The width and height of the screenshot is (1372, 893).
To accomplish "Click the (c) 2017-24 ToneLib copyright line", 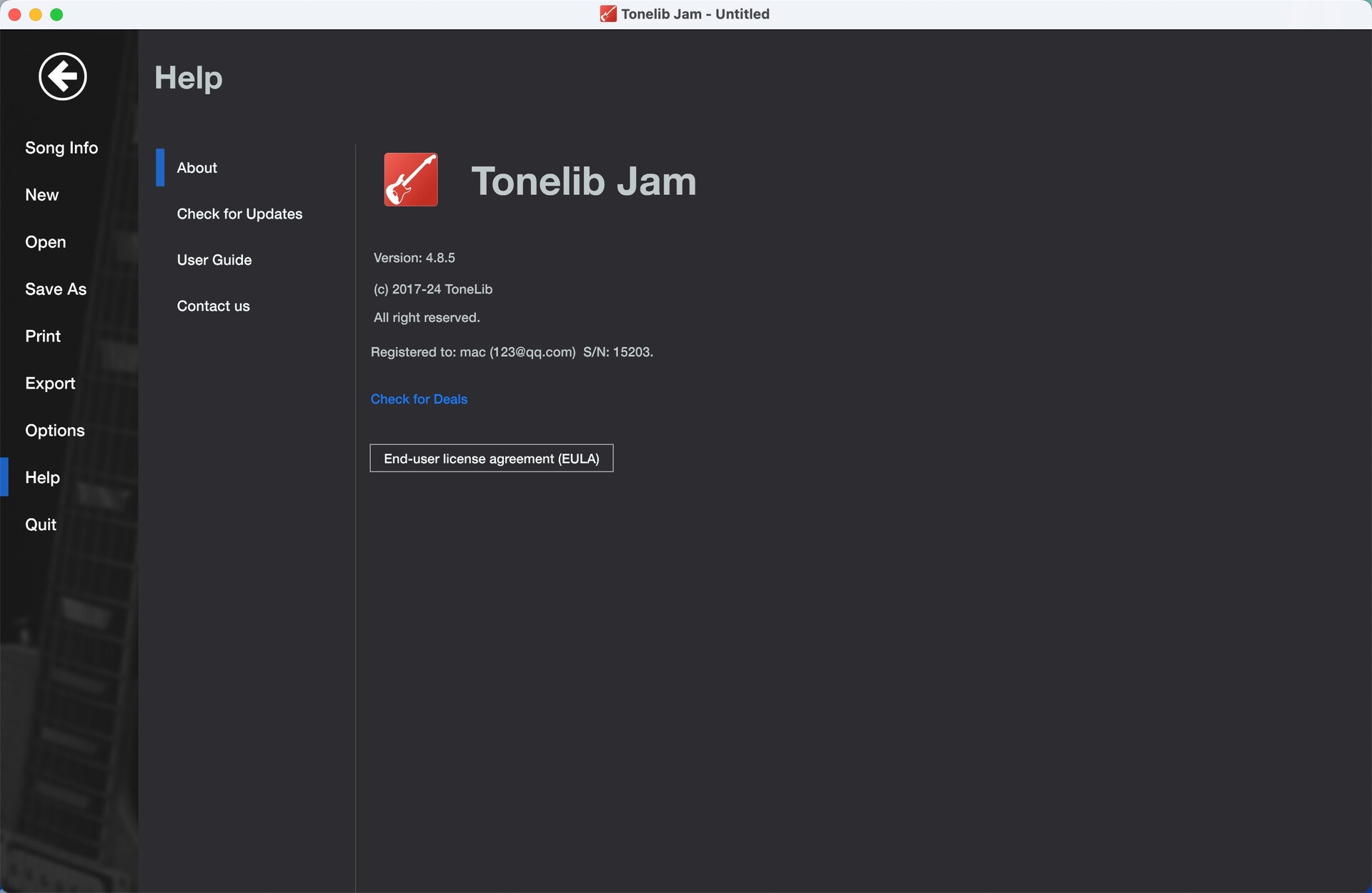I will pyautogui.click(x=433, y=289).
